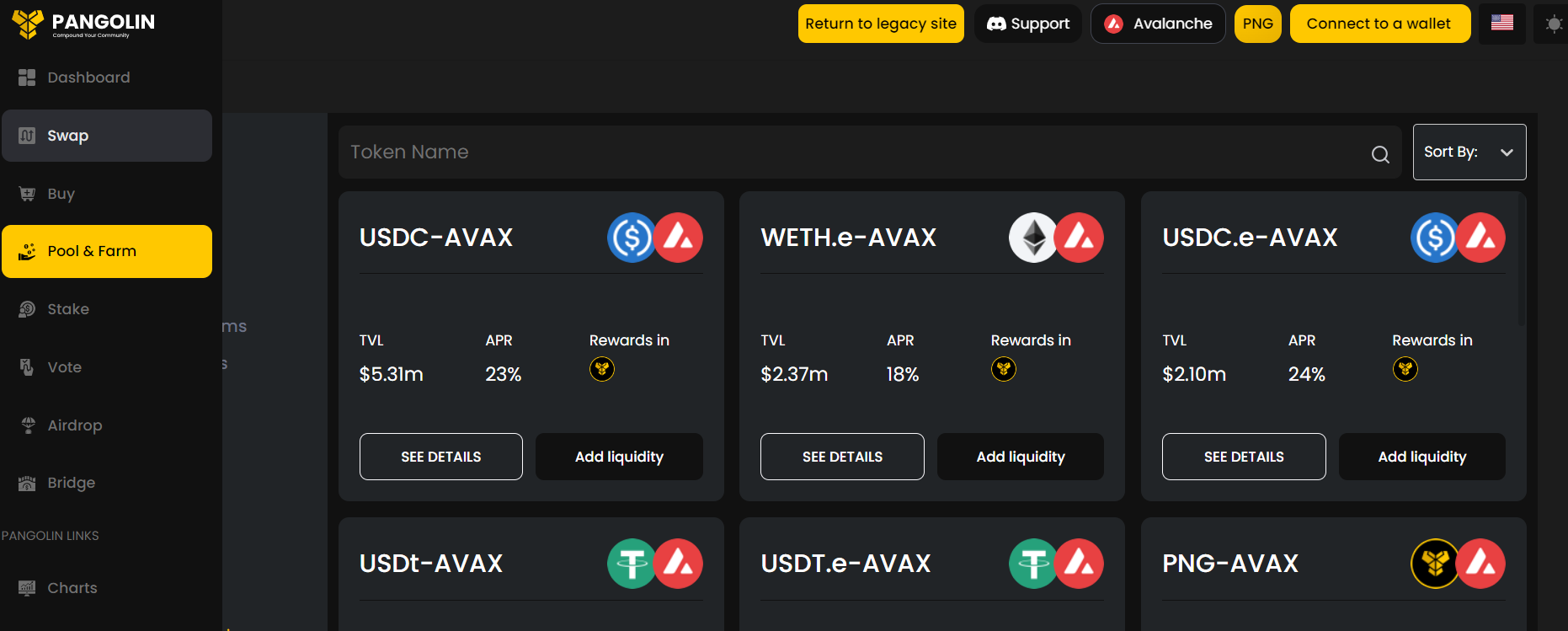The image size is (1568, 631).
Task: Click AVAX icon on WETH.e-AVAX card
Action: pyautogui.click(x=1080, y=238)
